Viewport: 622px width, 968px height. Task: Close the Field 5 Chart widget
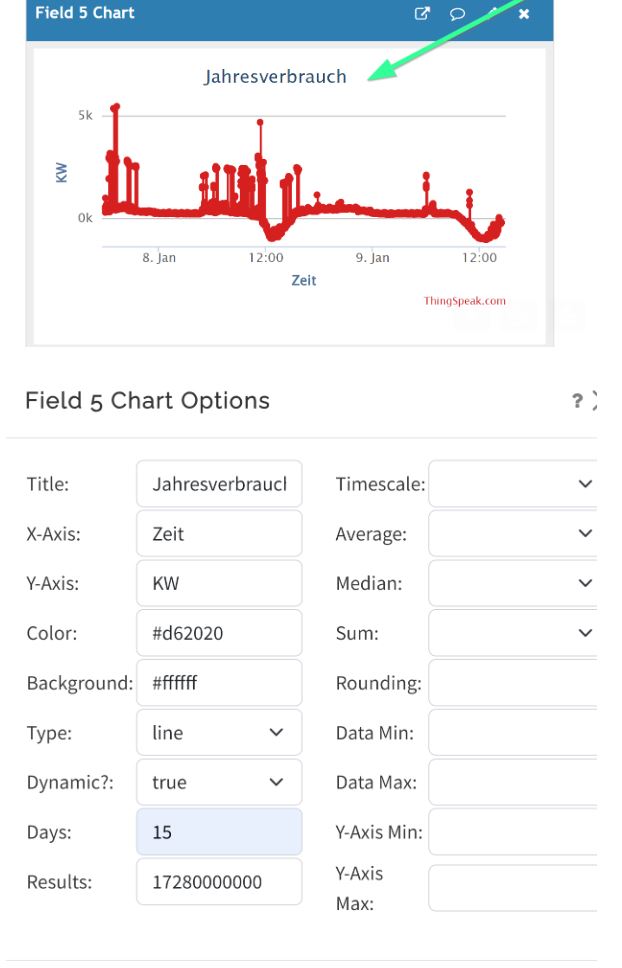[x=524, y=14]
